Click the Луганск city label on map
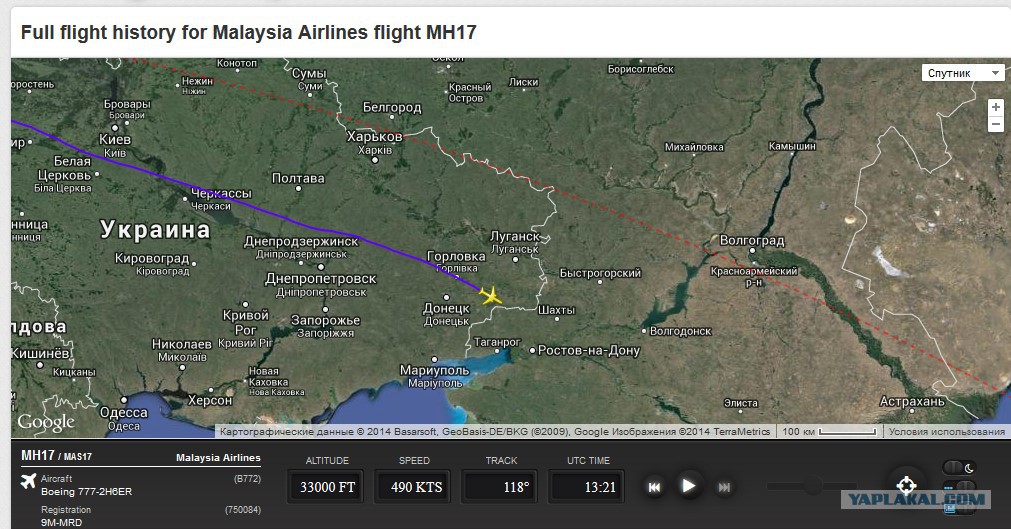Screen dimensions: 1011x529 (515, 236)
